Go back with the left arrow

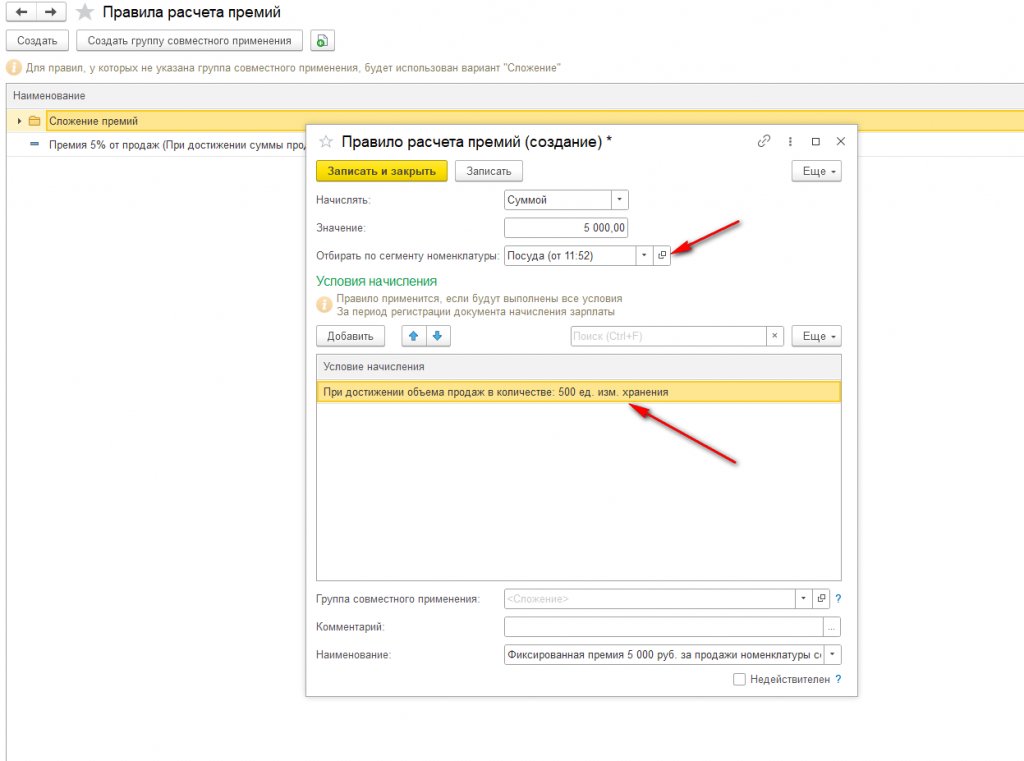21,12
